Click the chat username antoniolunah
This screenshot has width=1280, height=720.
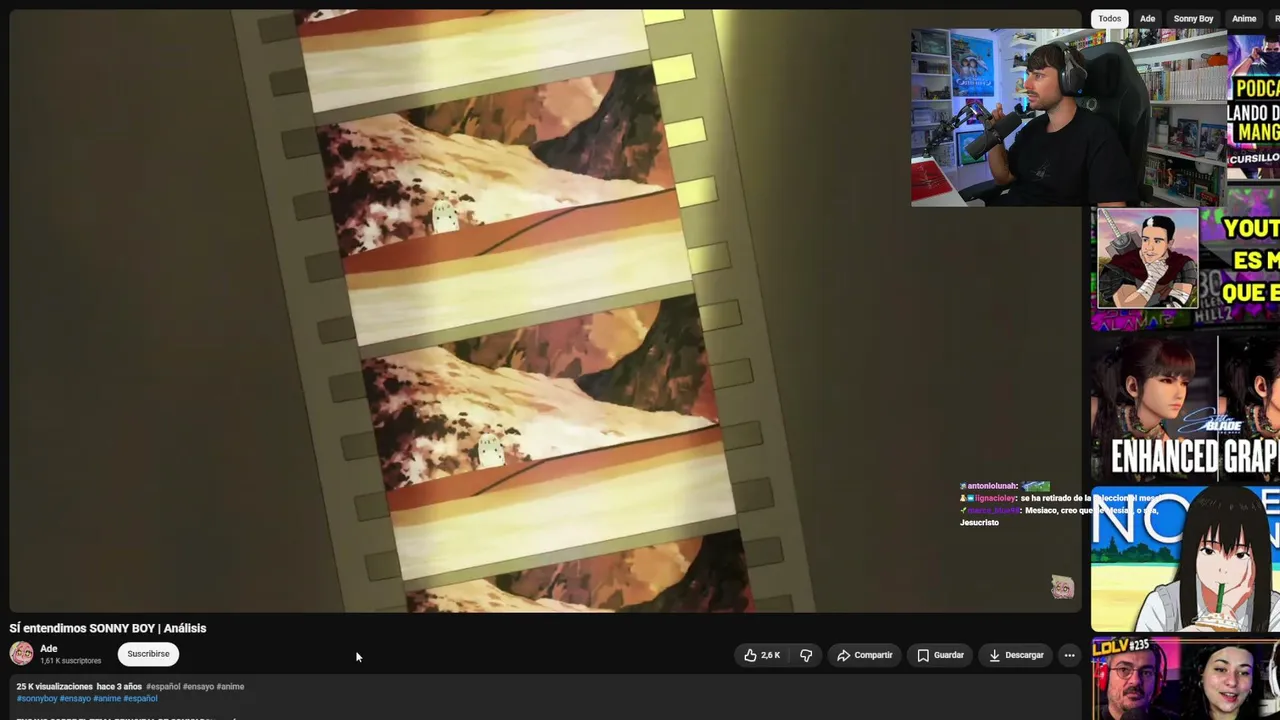point(991,486)
